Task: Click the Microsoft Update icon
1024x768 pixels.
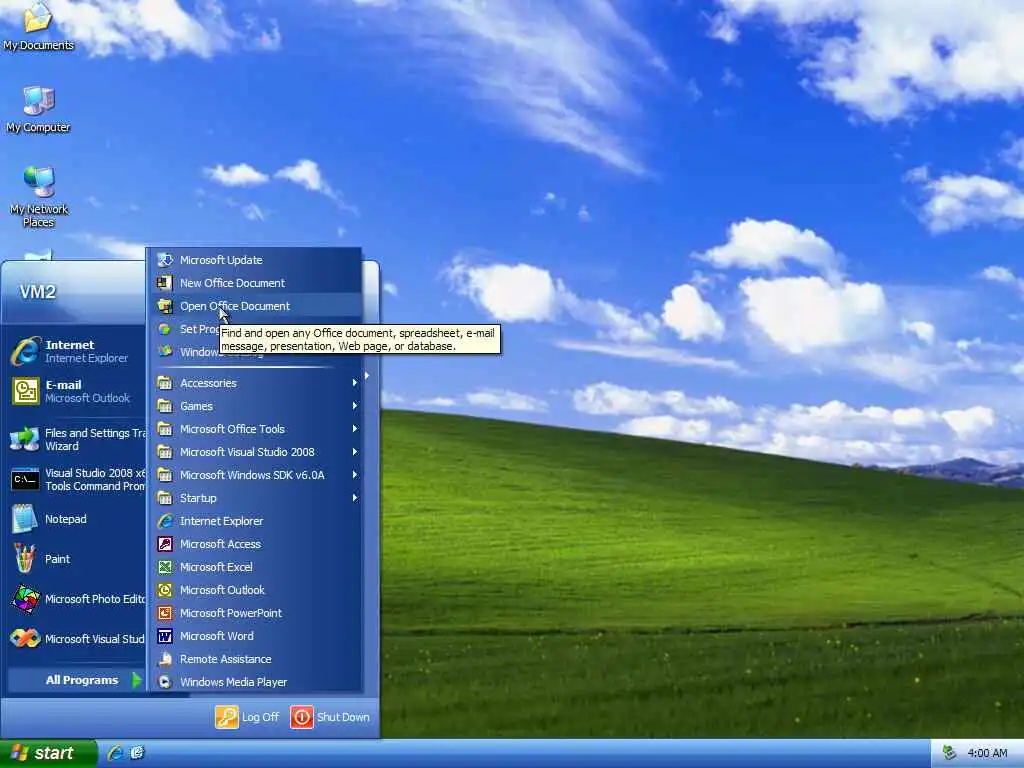Action: pyautogui.click(x=165, y=260)
